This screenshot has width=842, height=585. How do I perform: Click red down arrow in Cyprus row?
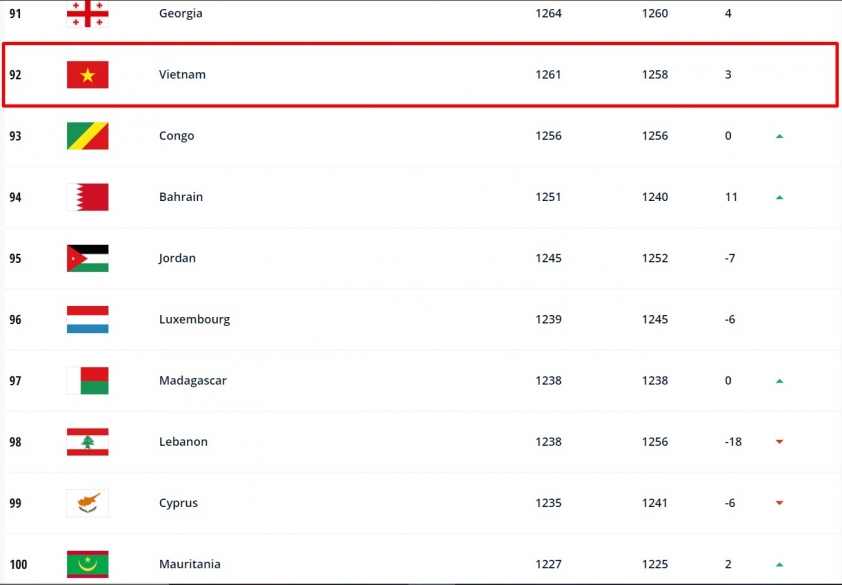click(x=780, y=503)
